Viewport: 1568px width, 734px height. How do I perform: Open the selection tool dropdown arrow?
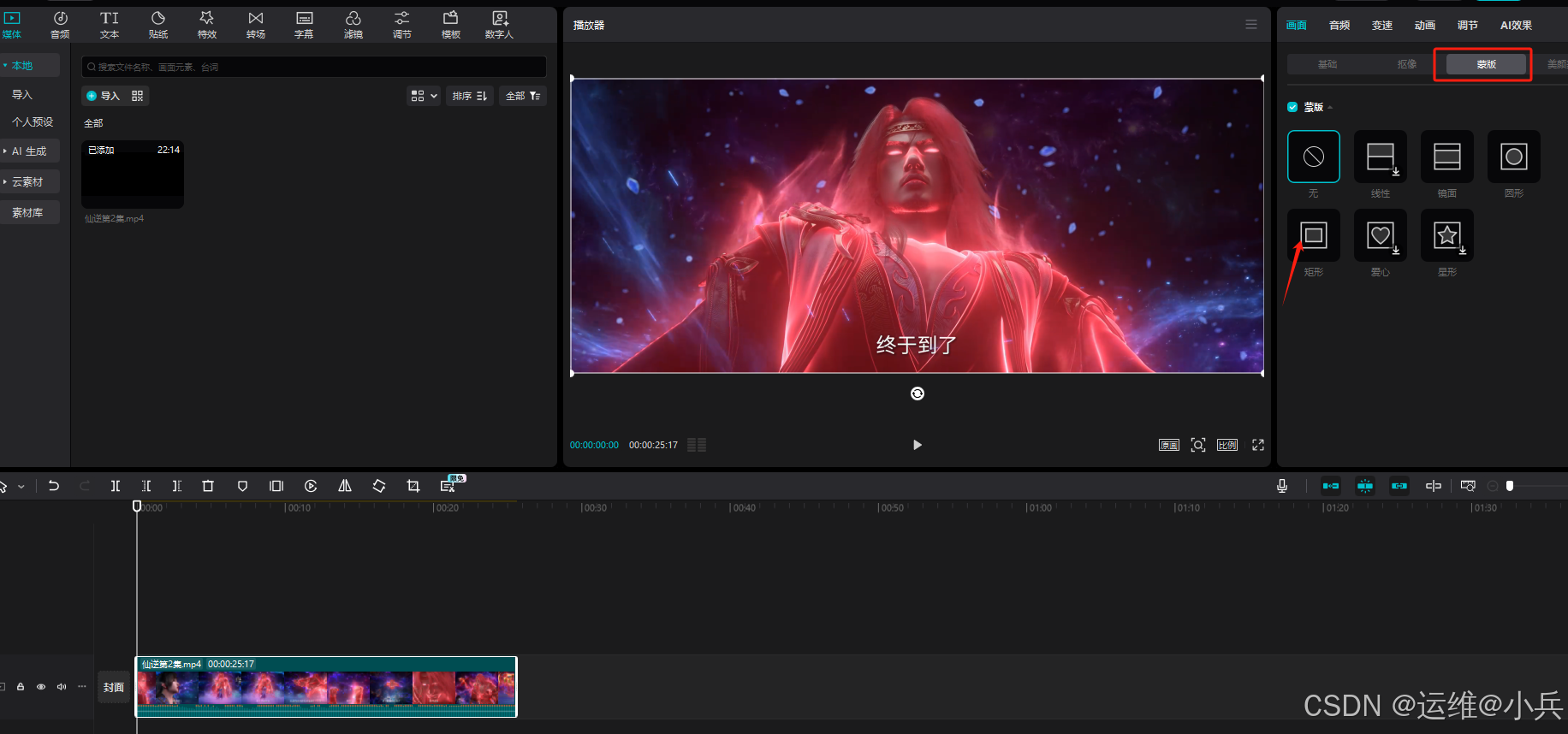21,487
